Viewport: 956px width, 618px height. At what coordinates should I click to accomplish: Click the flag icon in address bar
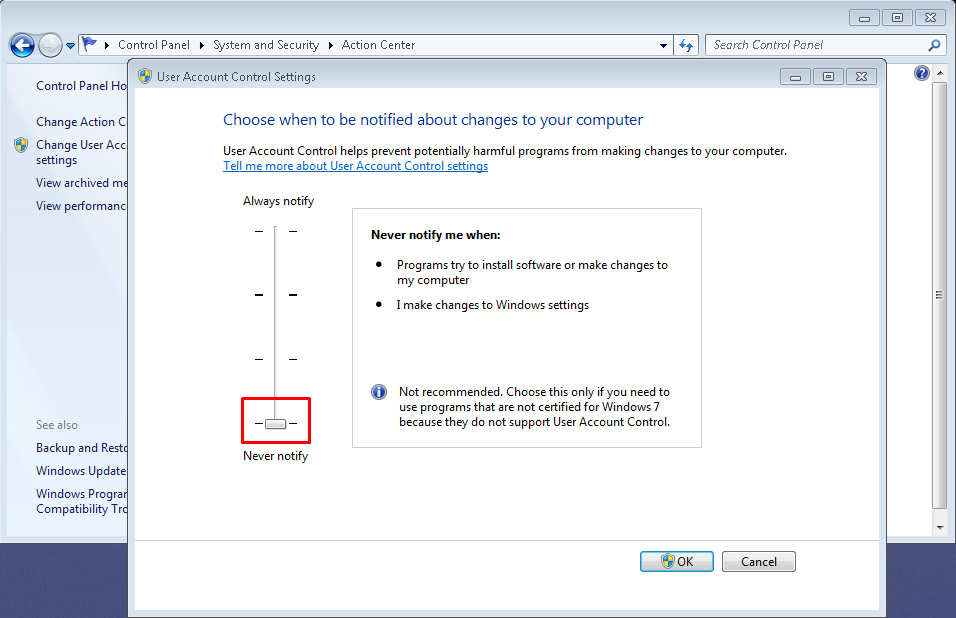point(90,44)
